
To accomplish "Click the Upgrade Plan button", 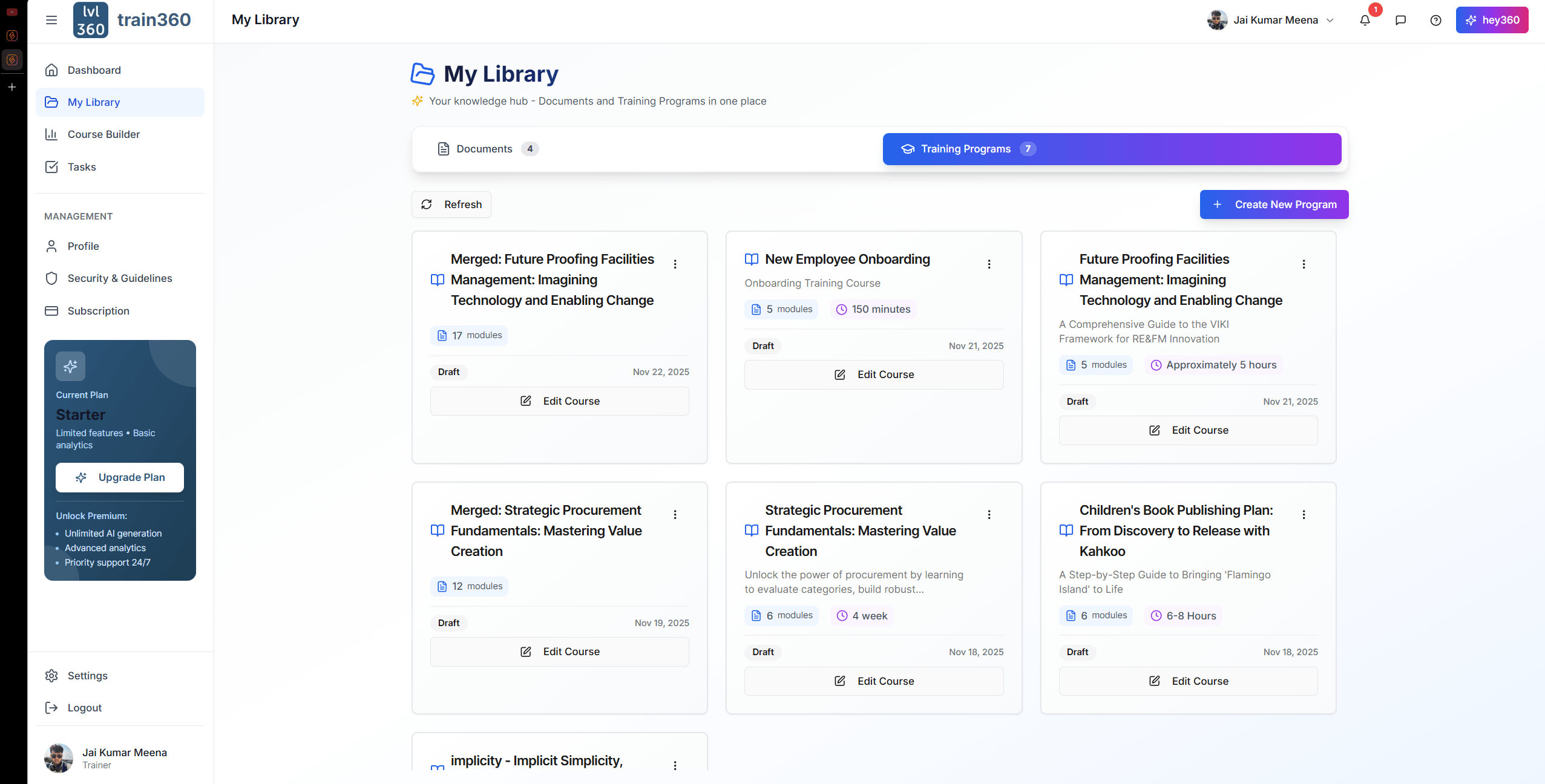I will click(x=120, y=477).
